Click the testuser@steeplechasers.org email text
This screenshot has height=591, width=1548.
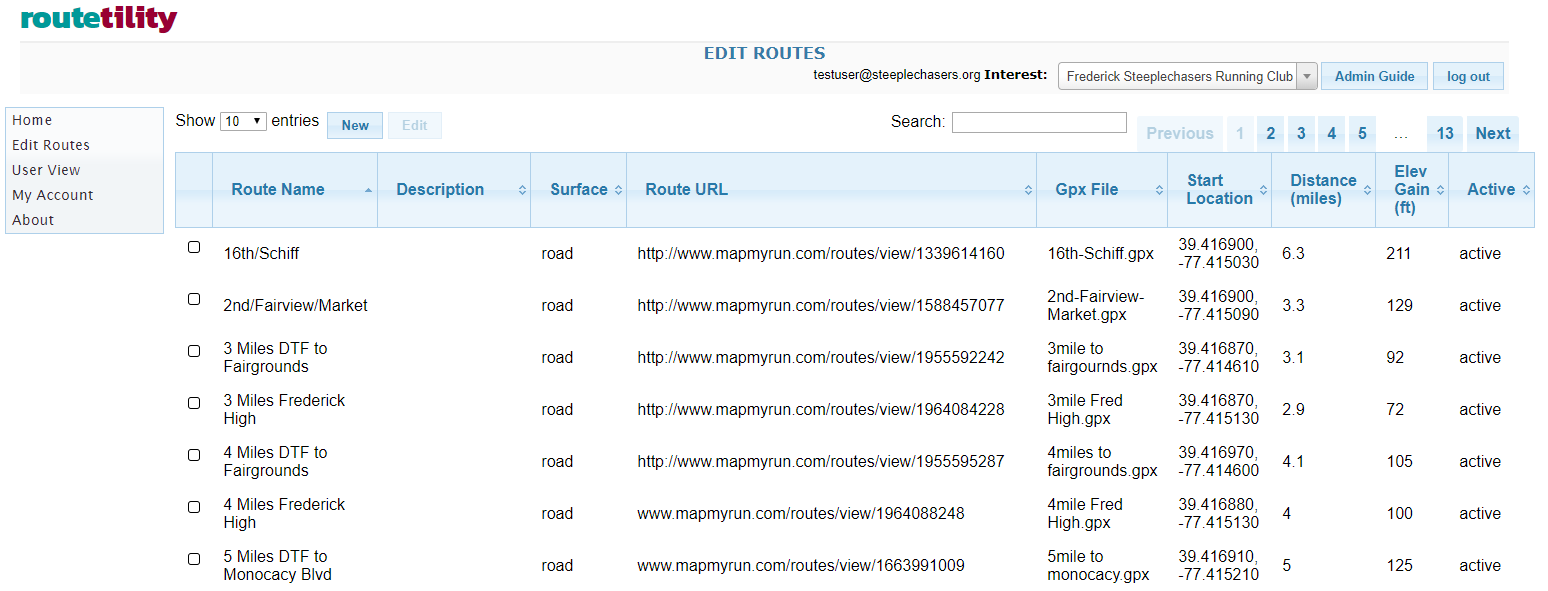[896, 75]
